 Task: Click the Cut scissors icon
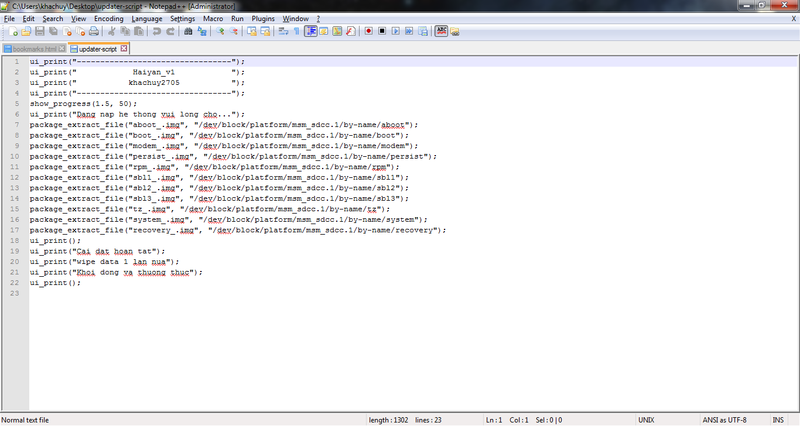(x=111, y=32)
